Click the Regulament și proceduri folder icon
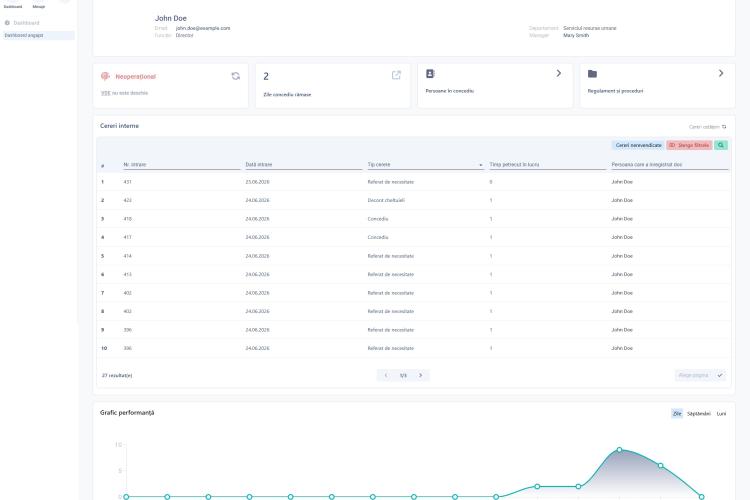 pos(592,74)
